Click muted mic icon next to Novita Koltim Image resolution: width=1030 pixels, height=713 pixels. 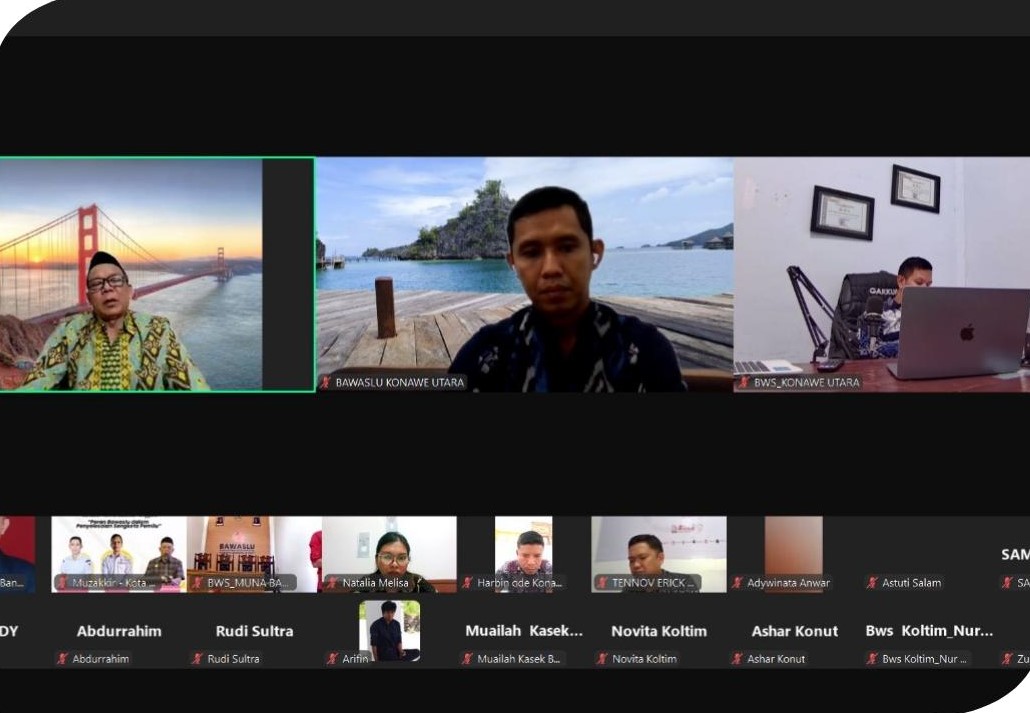tap(602, 659)
